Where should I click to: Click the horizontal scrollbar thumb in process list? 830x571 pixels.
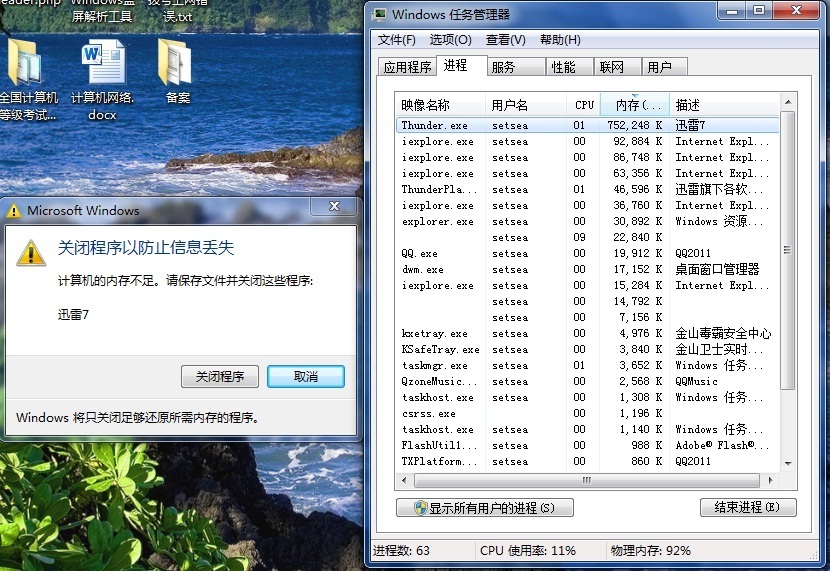click(587, 481)
